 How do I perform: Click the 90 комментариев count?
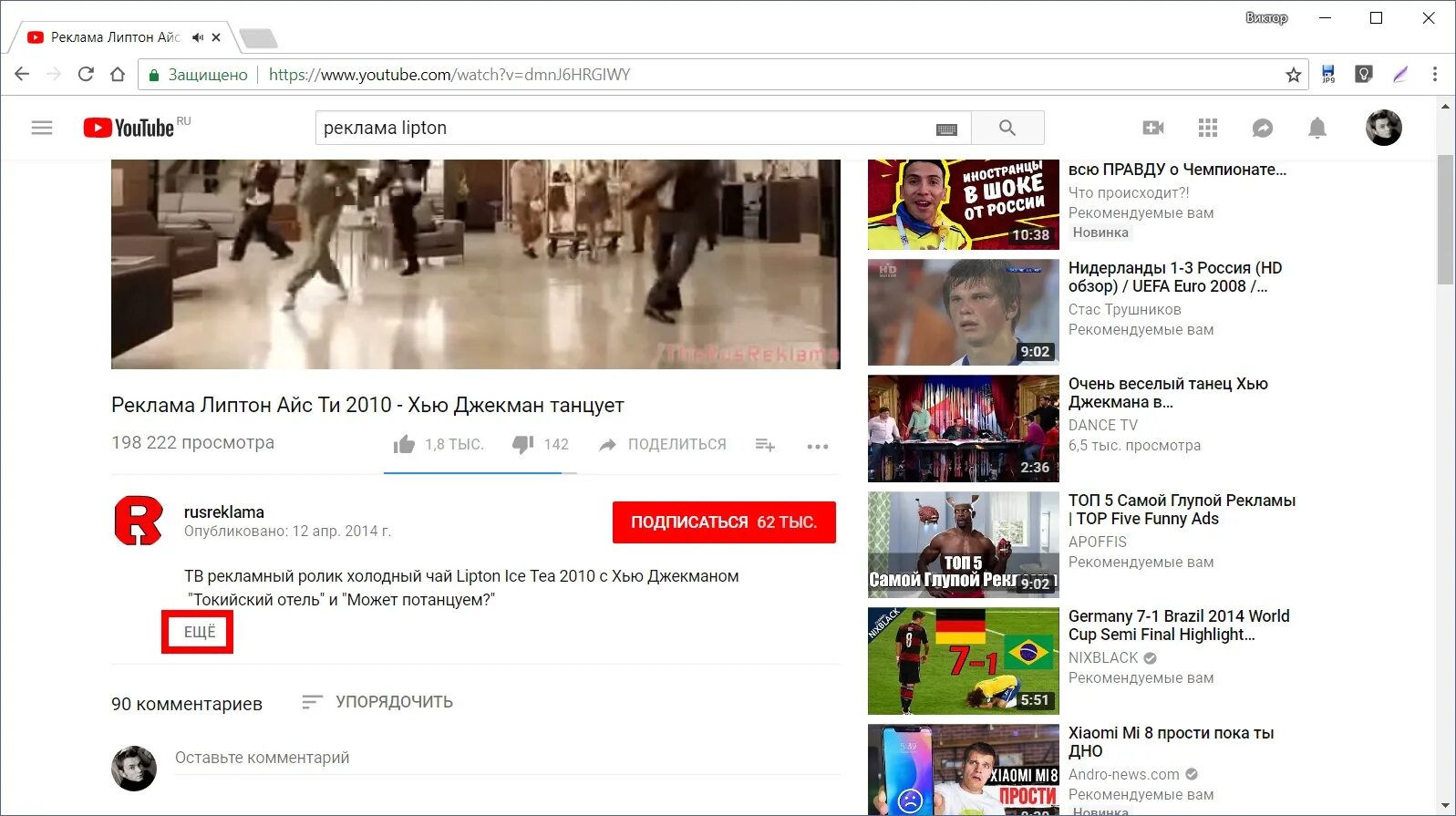click(x=187, y=704)
